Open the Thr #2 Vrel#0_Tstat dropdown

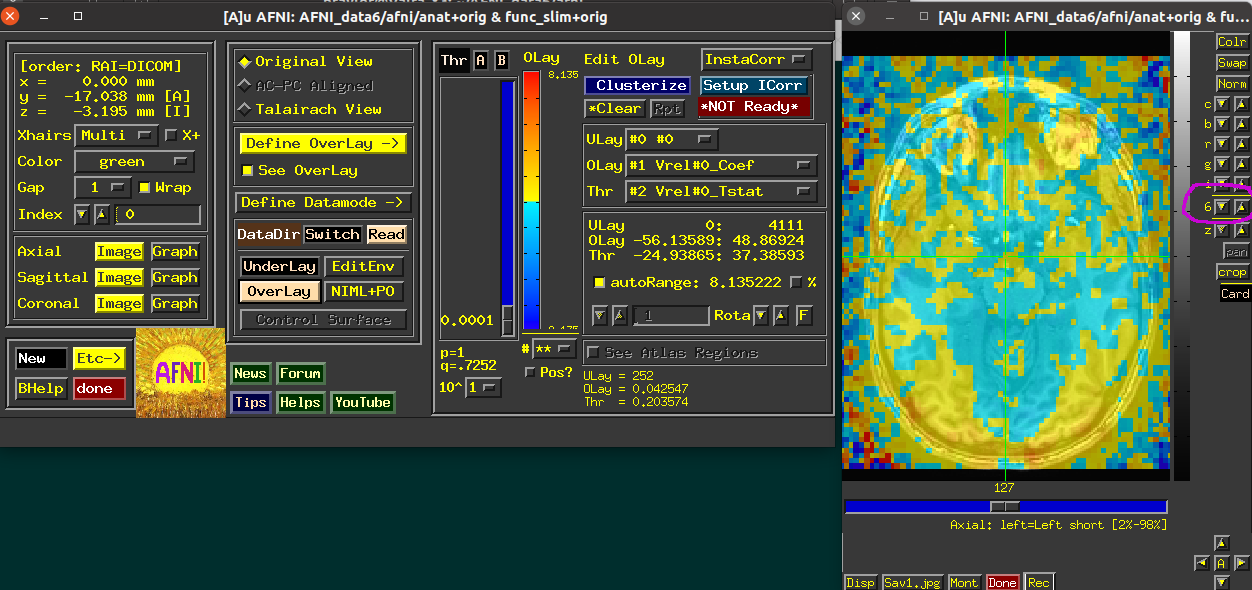[x=721, y=192]
